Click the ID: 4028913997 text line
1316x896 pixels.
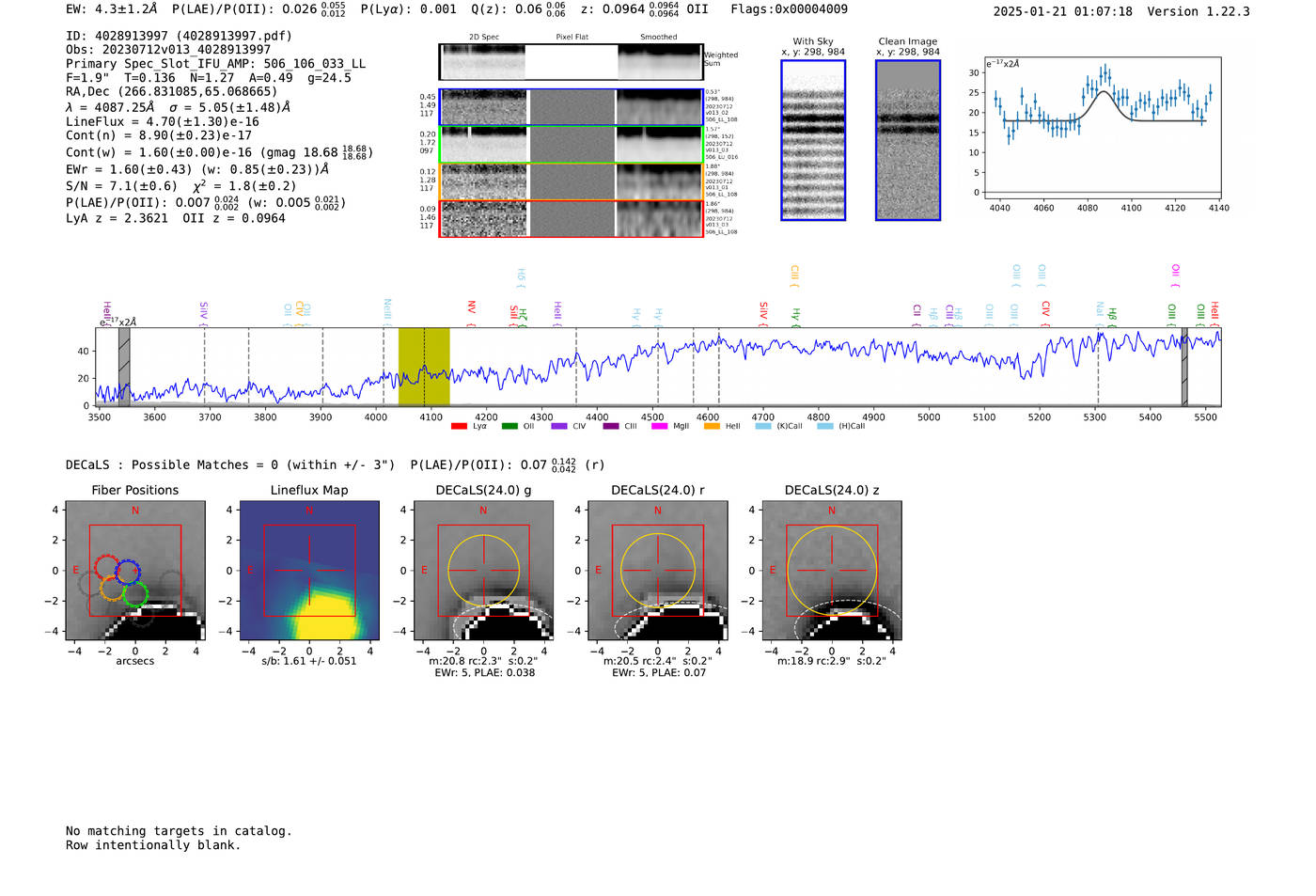coord(179,36)
